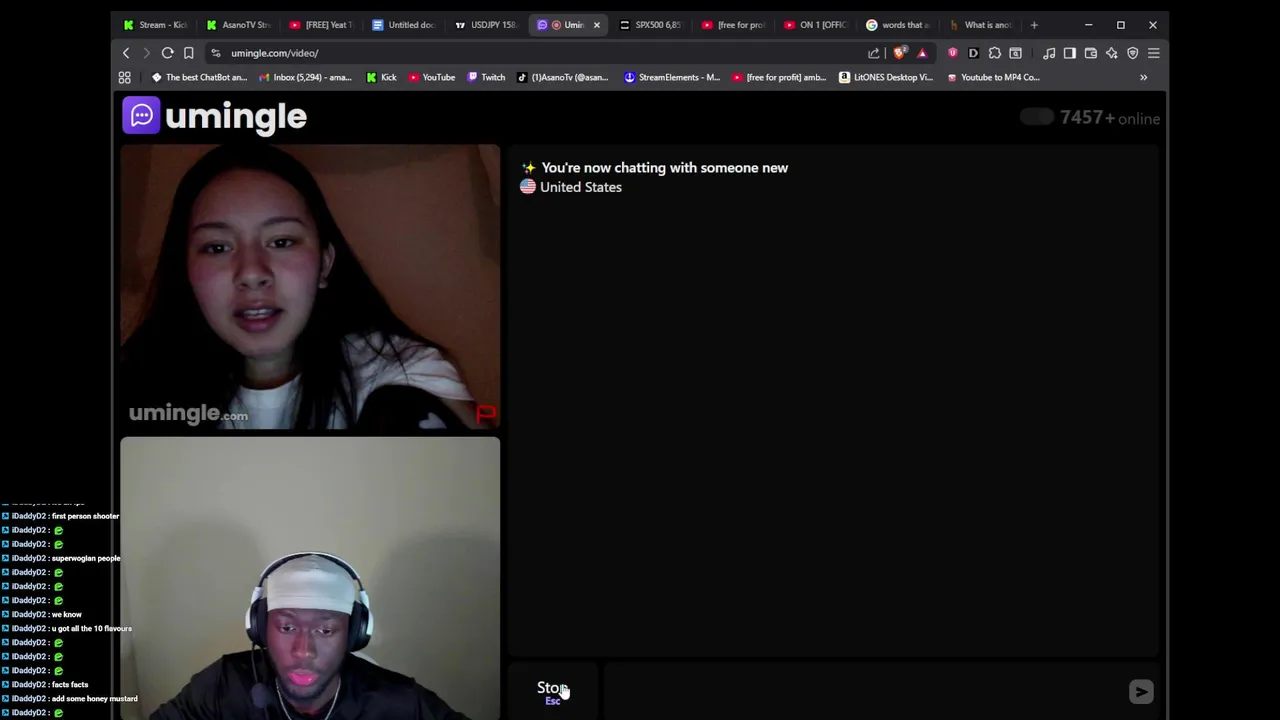This screenshot has width=1280, height=720.
Task: Report stranger using the red flag icon
Action: click(x=486, y=412)
